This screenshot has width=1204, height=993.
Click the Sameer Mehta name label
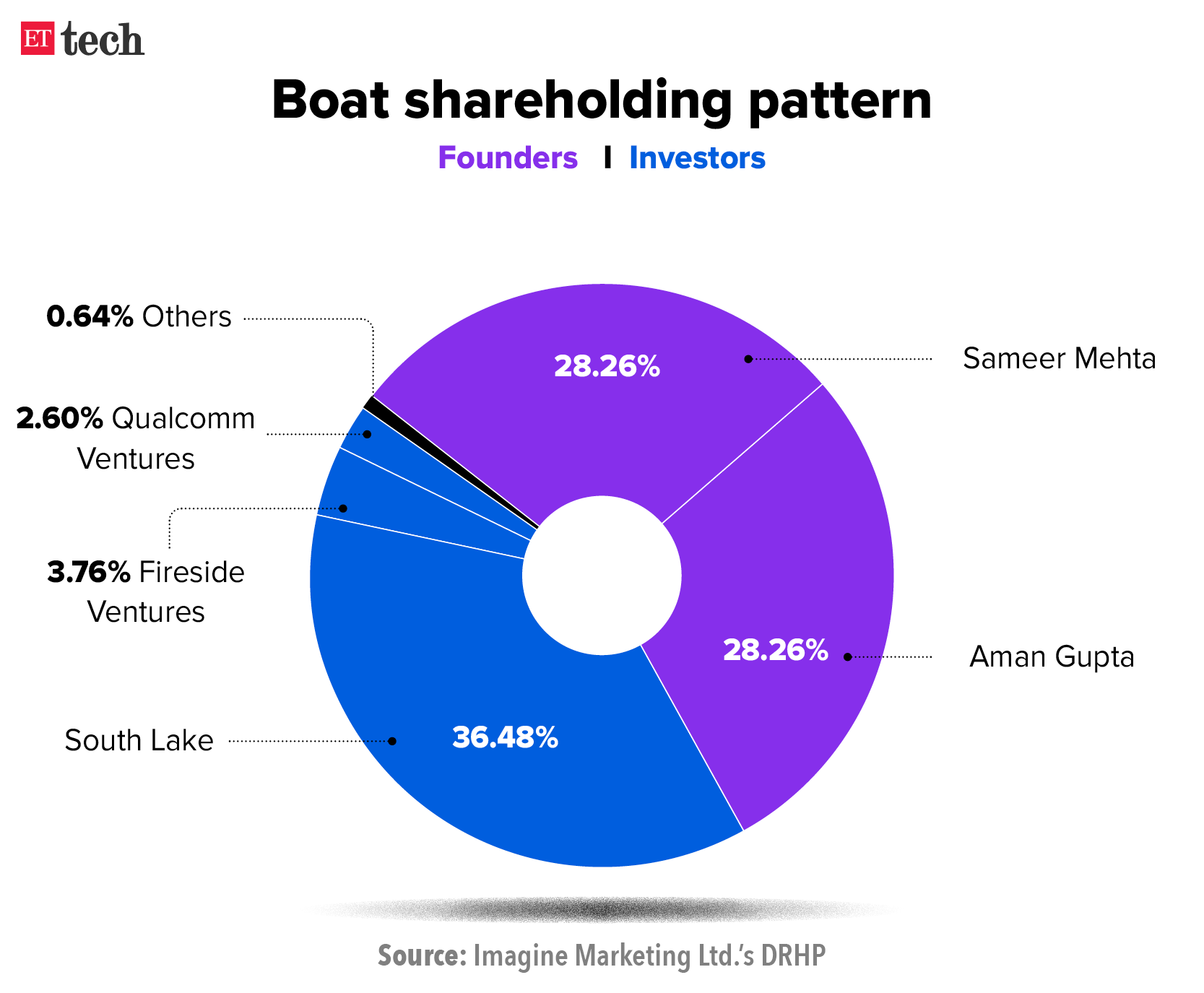(1059, 358)
